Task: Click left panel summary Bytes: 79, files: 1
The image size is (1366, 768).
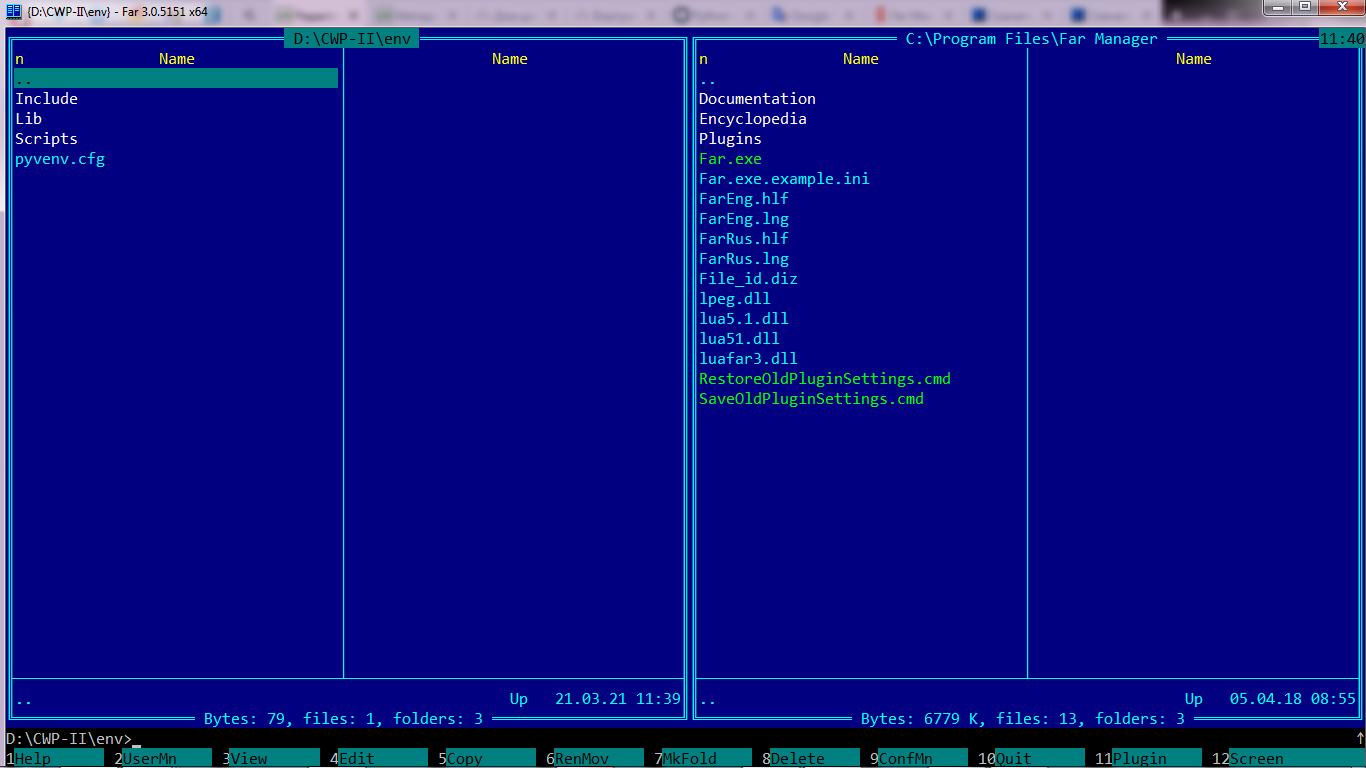Action: 343,719
